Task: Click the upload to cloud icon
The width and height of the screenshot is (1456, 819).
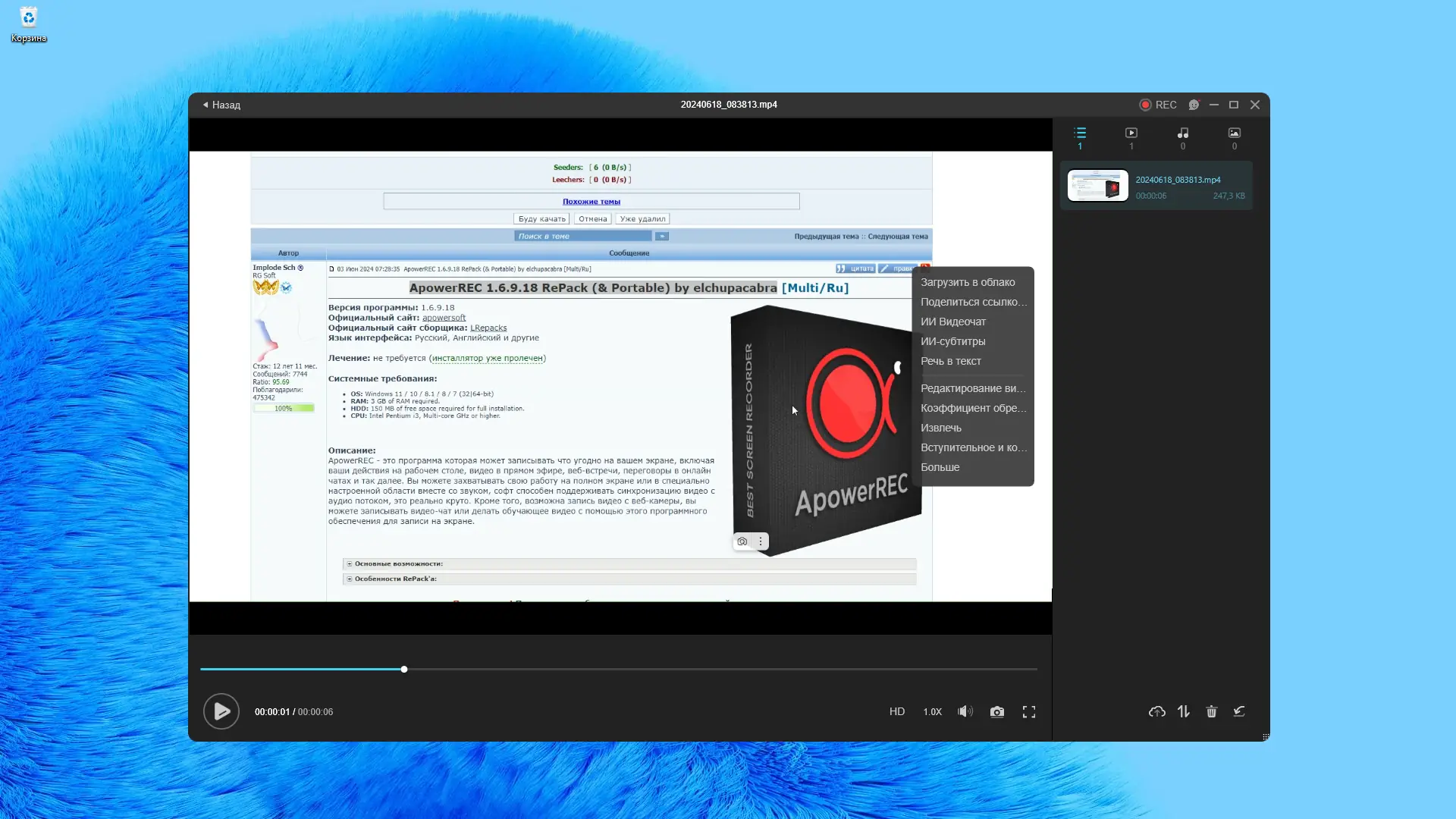Action: pos(1156,711)
